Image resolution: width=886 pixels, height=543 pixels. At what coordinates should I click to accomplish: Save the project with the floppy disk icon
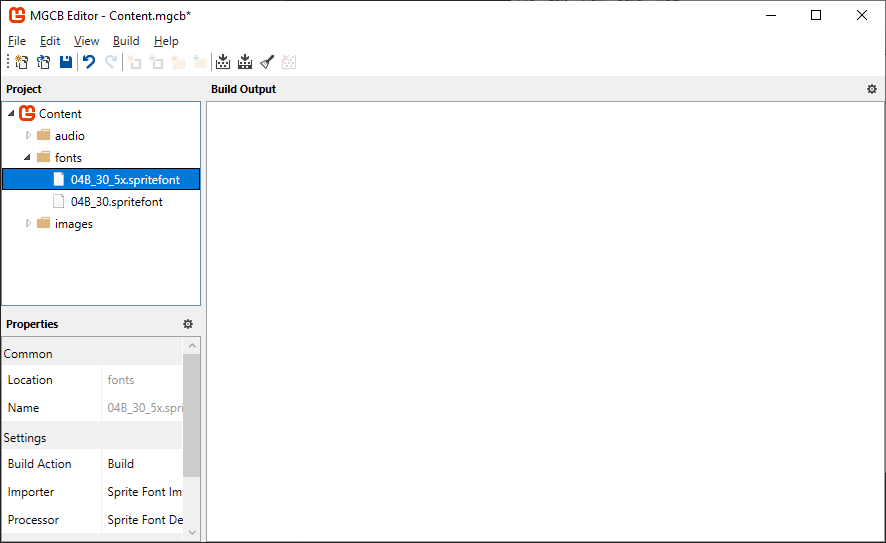pos(66,62)
